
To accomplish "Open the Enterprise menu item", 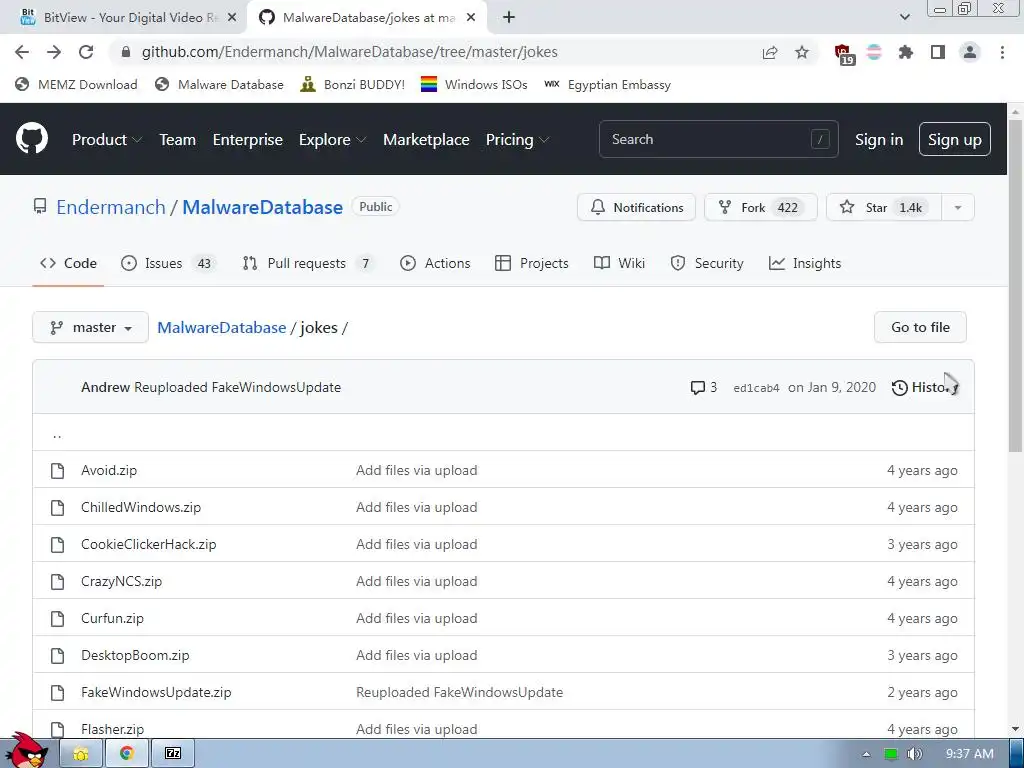I will point(248,140).
